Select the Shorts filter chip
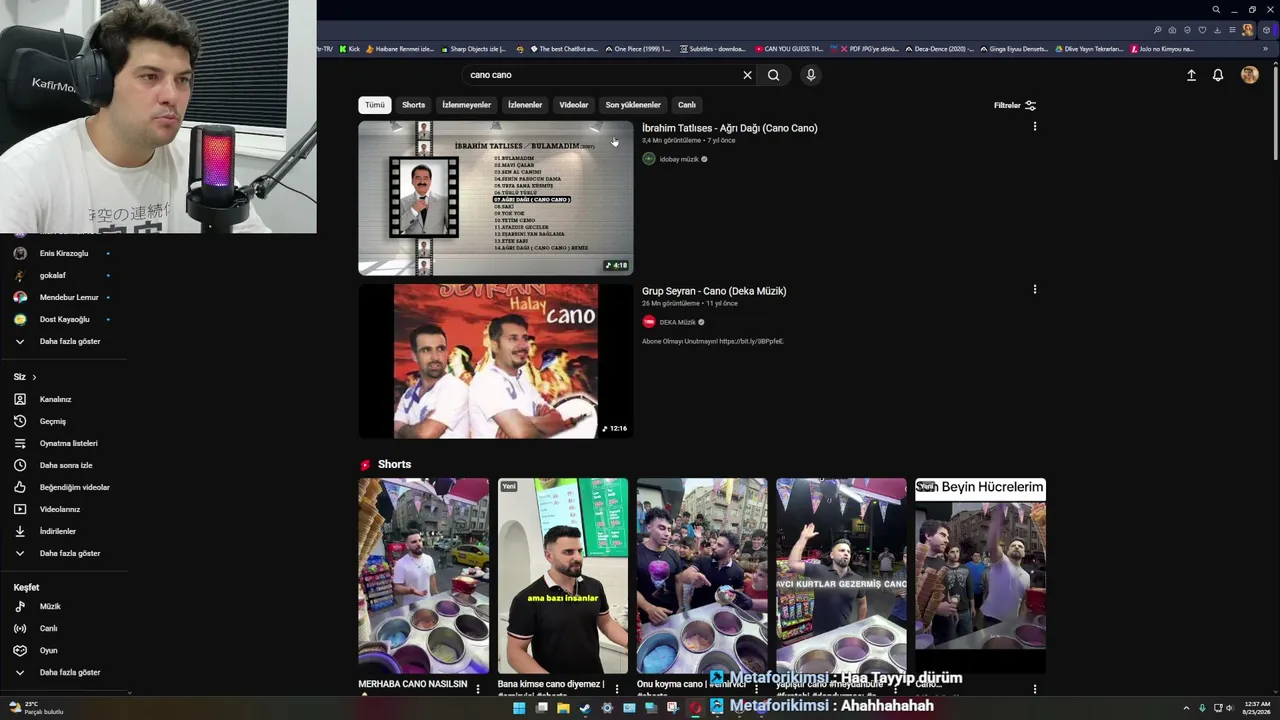 pos(414,105)
